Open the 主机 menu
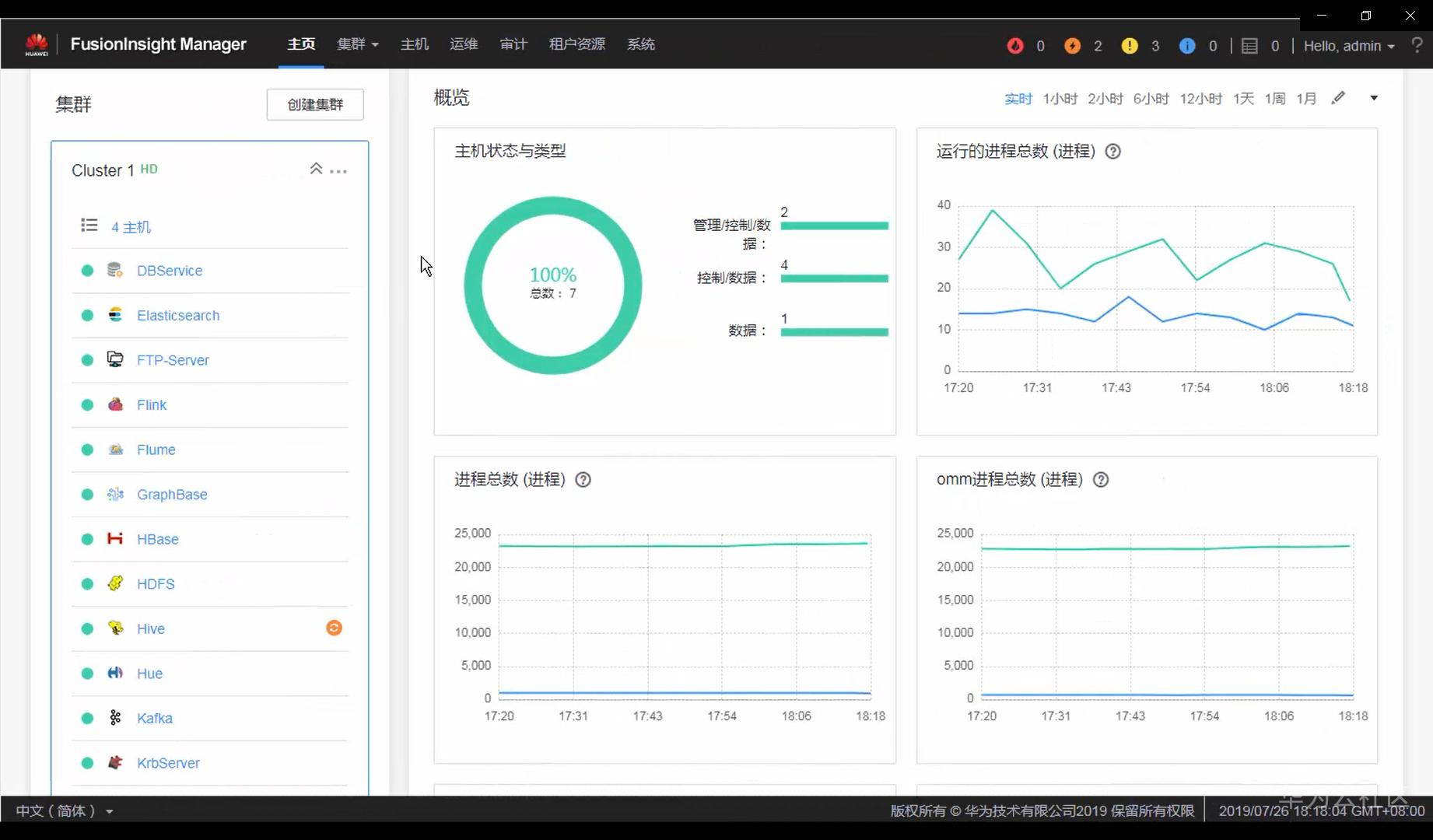This screenshot has width=1433, height=840. 415,44
